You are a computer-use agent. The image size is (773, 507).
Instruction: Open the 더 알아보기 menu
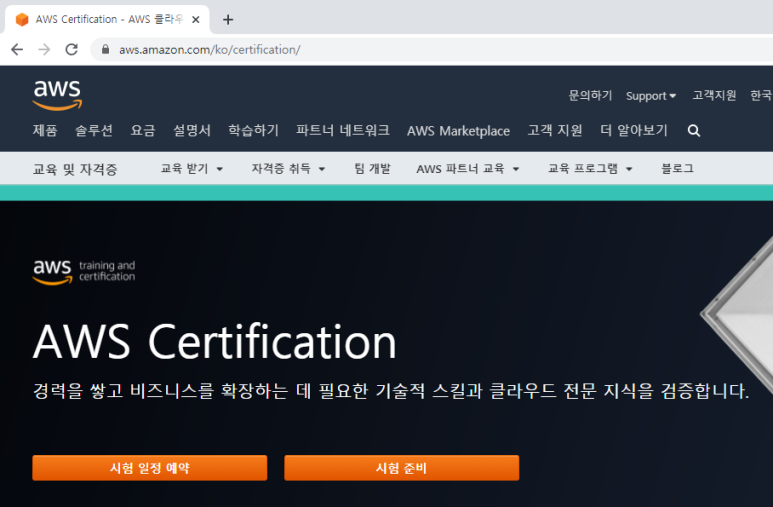coord(633,131)
